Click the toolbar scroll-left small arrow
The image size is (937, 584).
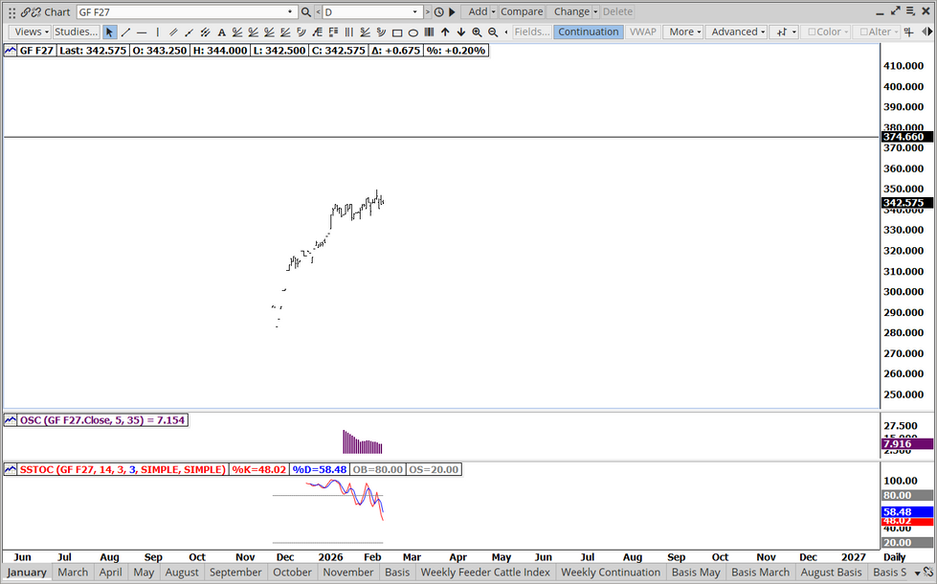pos(507,32)
